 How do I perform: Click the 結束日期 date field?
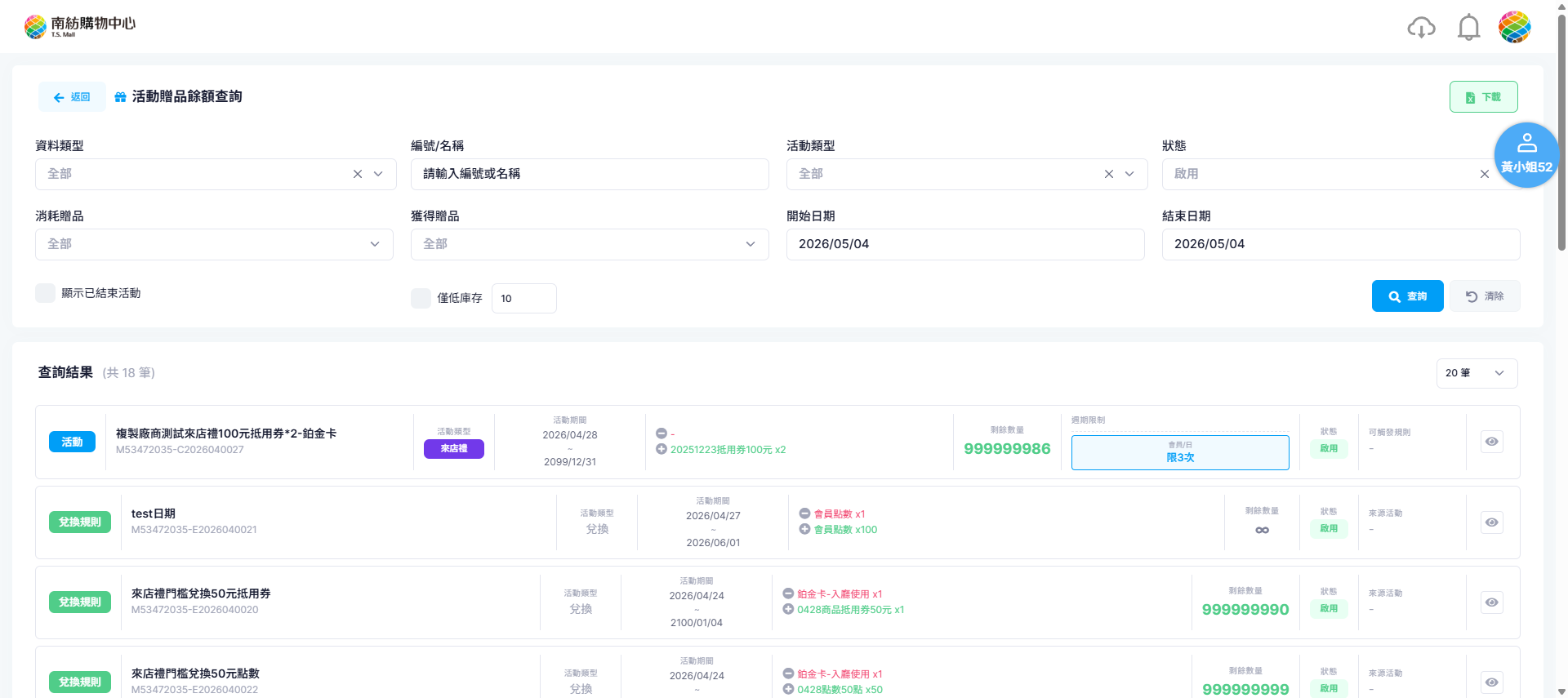1341,244
